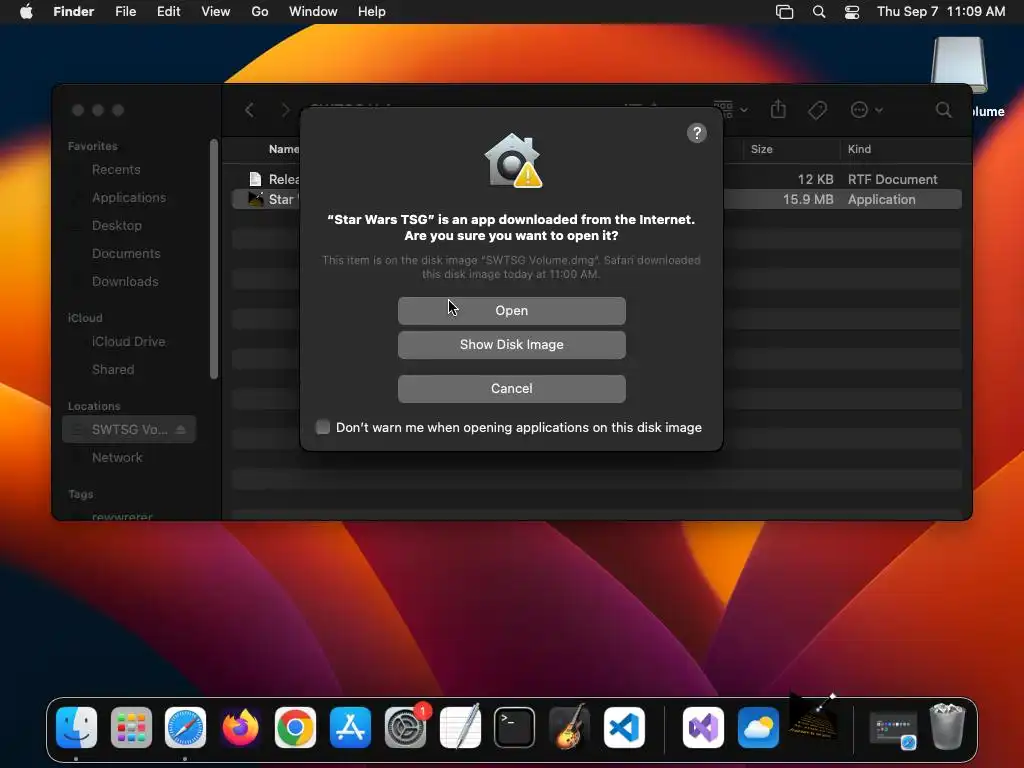Select Desktop in Finder sidebar

click(117, 226)
